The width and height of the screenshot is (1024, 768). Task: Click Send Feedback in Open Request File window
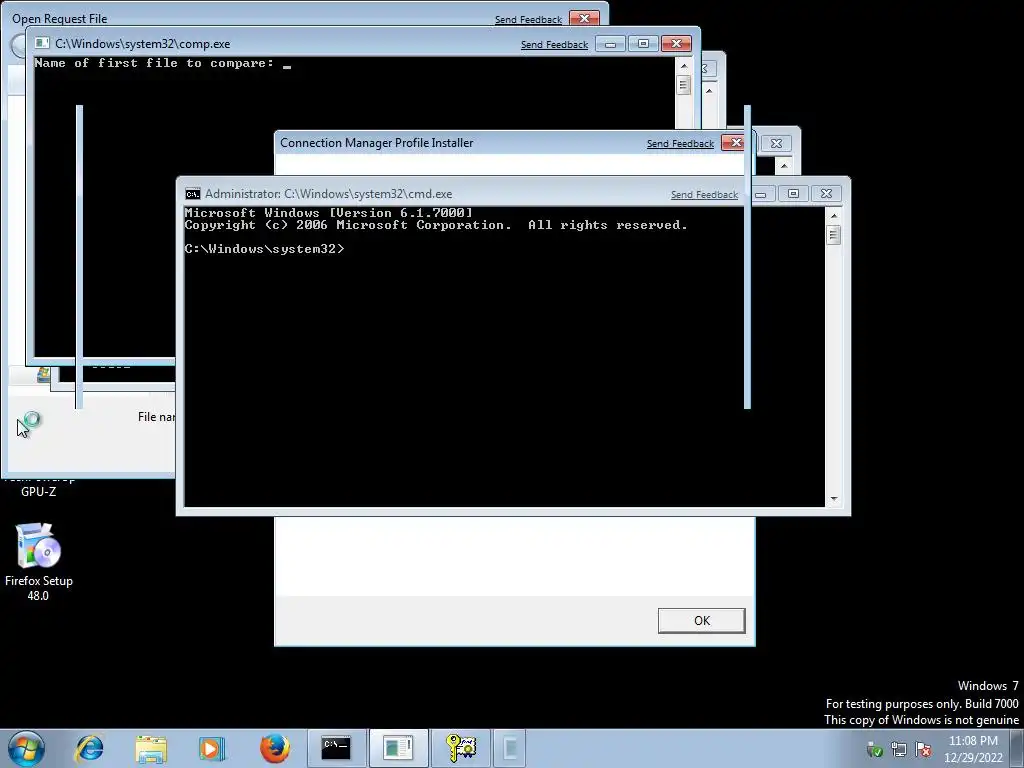tap(528, 20)
